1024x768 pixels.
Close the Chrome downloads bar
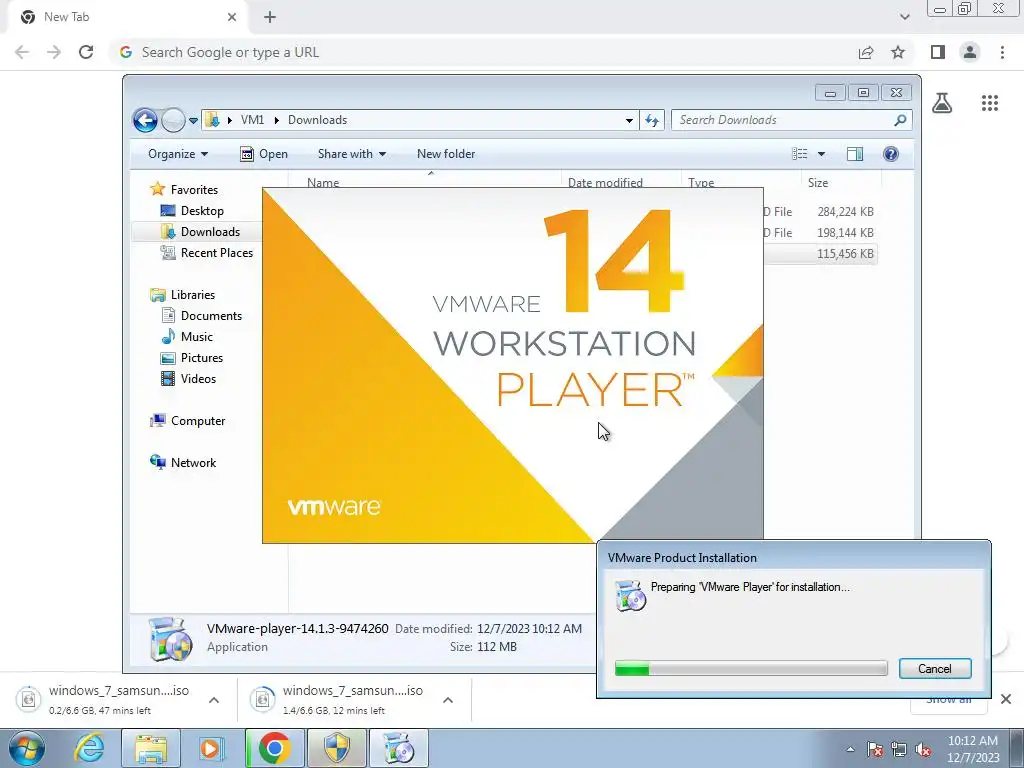click(x=1006, y=699)
